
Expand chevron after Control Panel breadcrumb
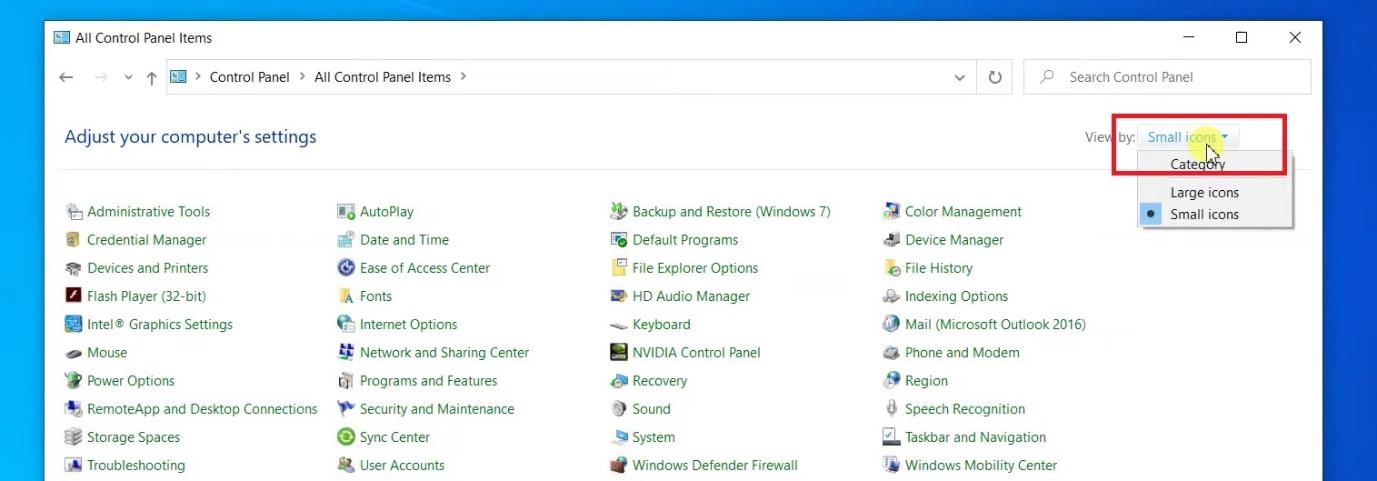[x=302, y=77]
